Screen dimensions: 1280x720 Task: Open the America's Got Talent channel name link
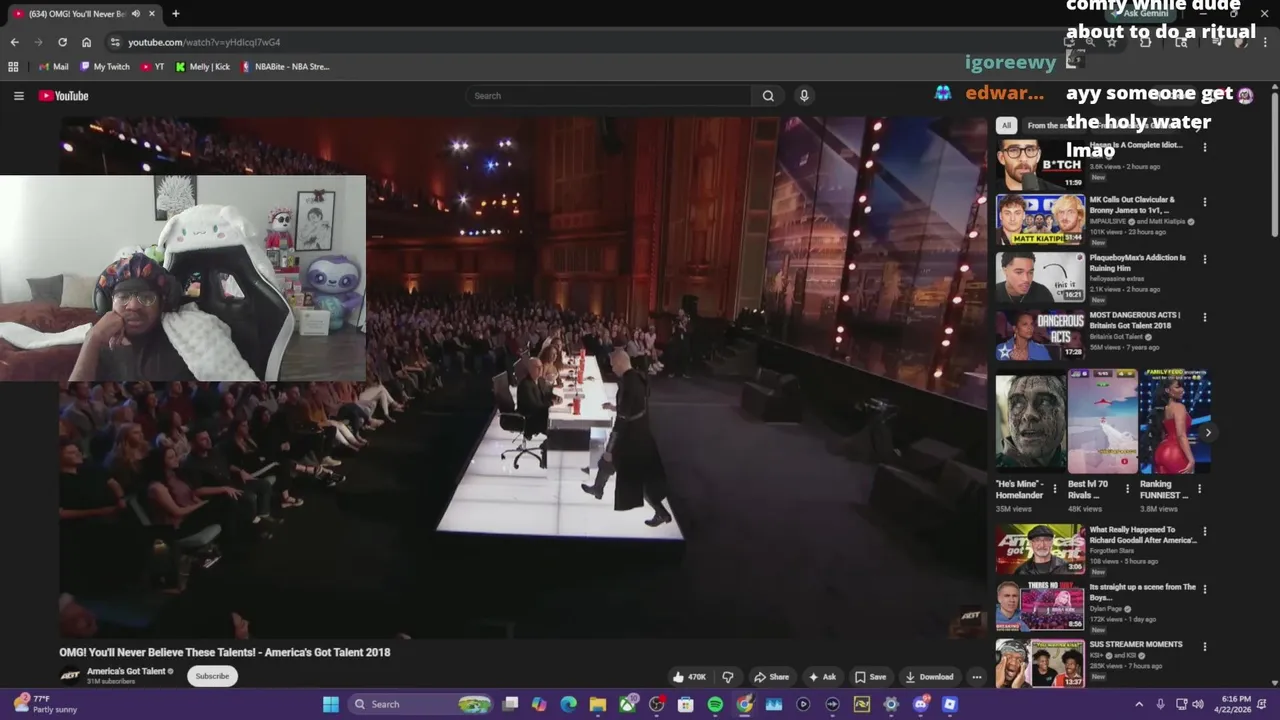[x=126, y=671]
